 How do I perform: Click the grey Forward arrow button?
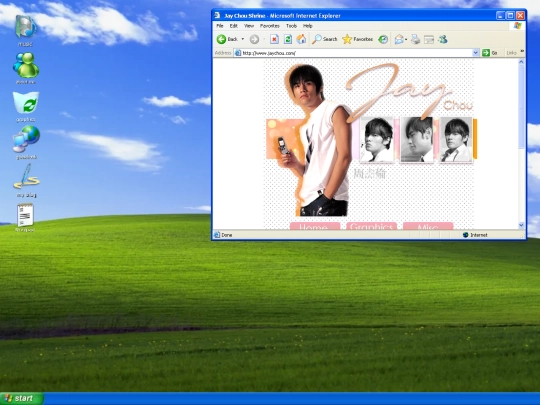254,40
